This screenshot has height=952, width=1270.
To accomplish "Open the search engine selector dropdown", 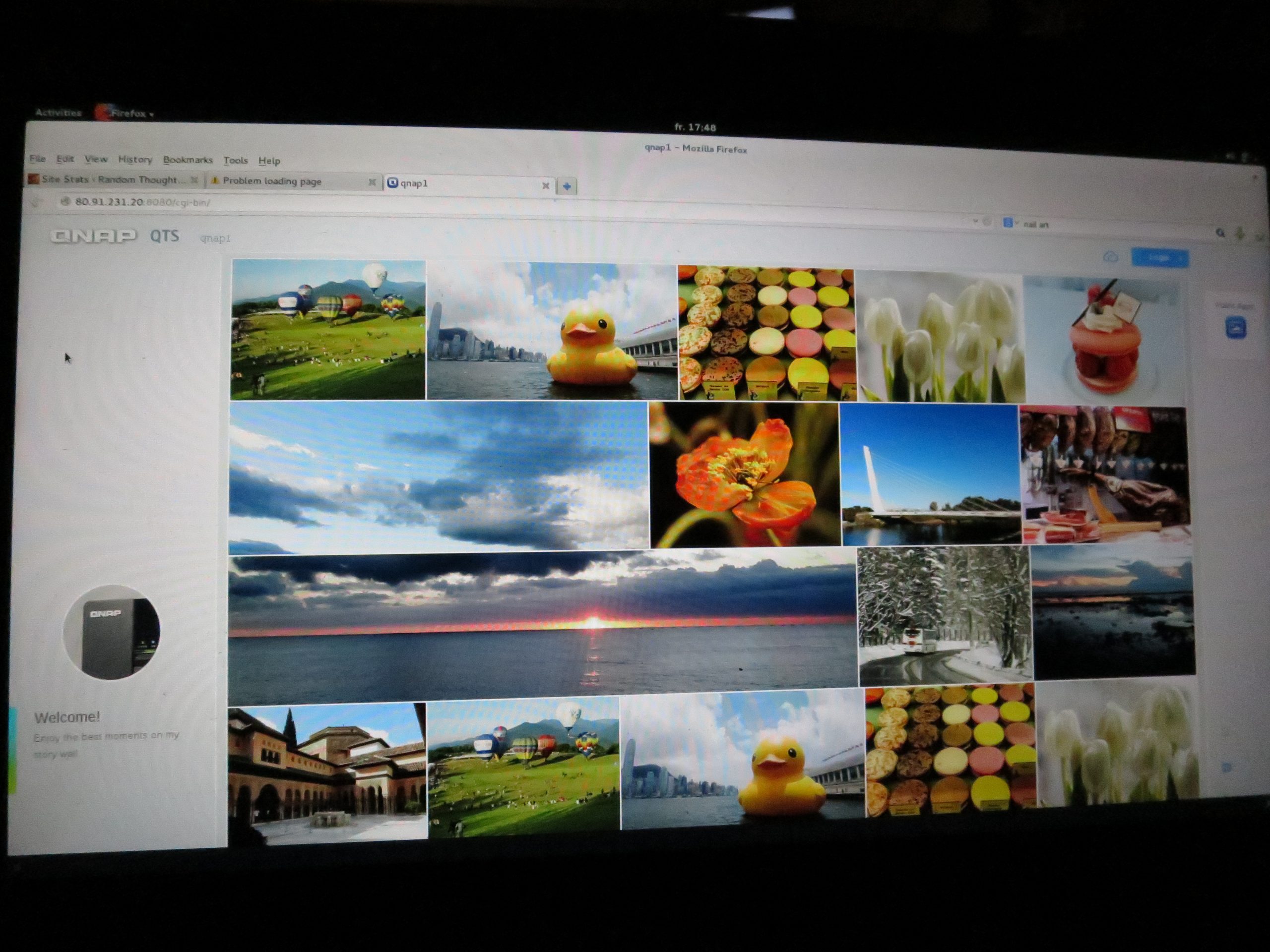I will (x=1010, y=223).
